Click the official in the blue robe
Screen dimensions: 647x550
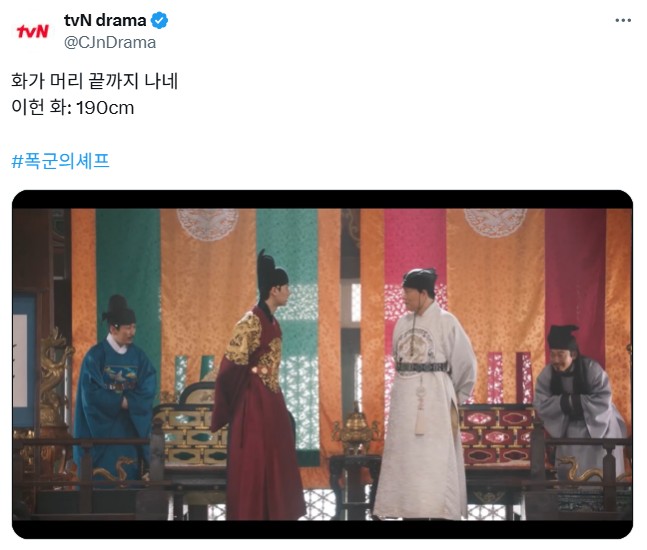pyautogui.click(x=116, y=388)
